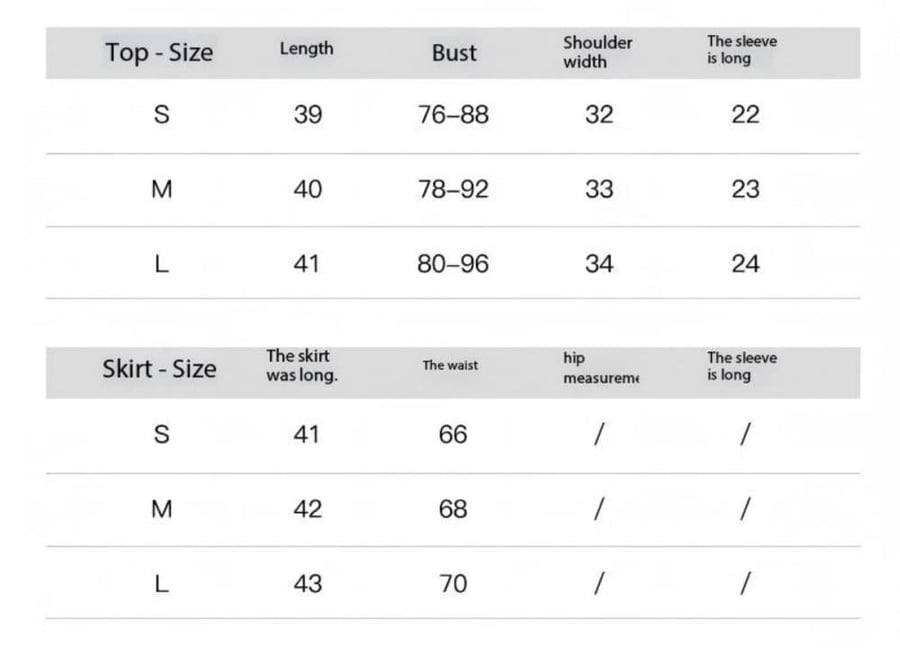Select the Bust column header

(454, 53)
